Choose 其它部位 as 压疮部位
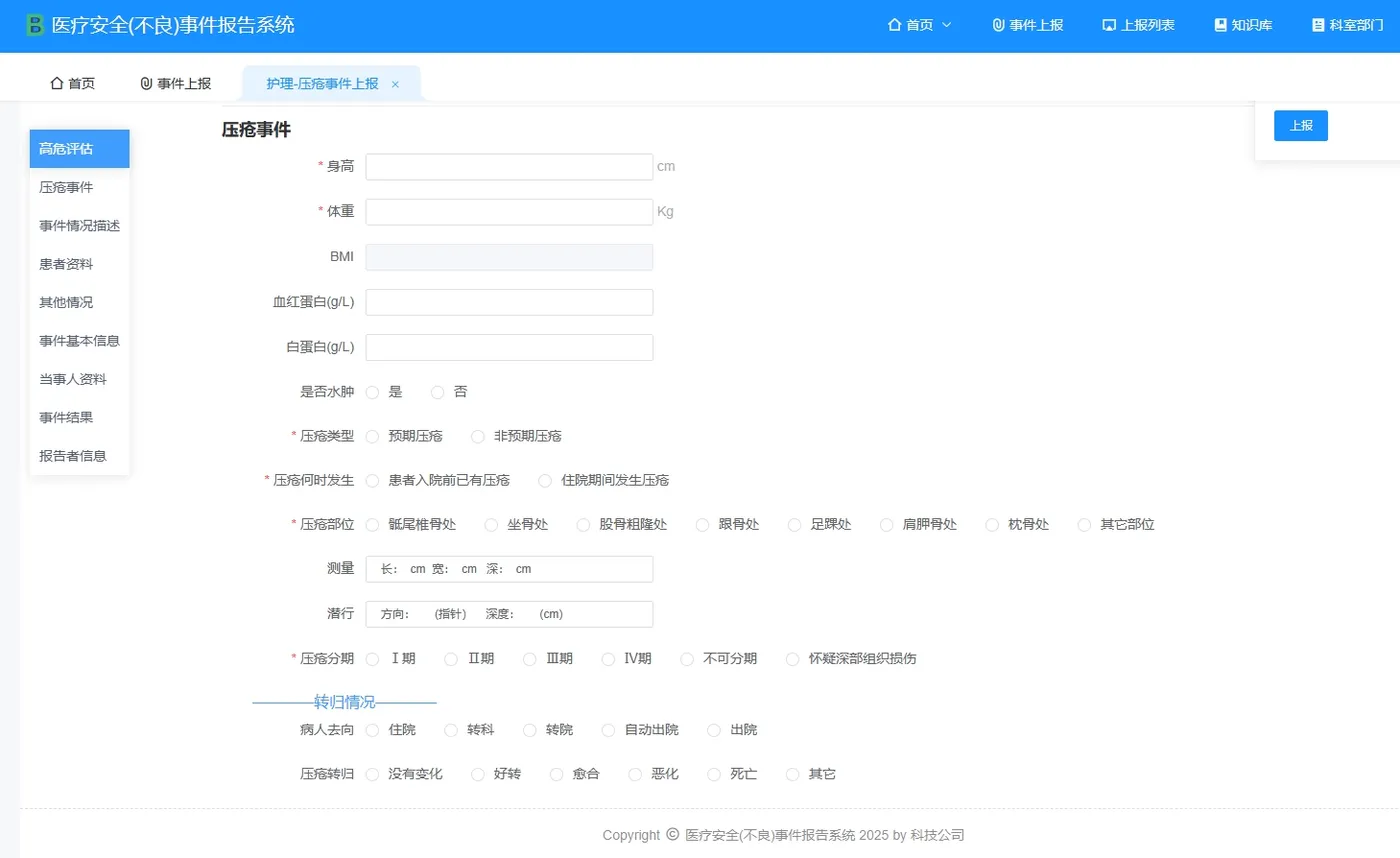Viewport: 1400px width, 858px height. pos(1084,525)
